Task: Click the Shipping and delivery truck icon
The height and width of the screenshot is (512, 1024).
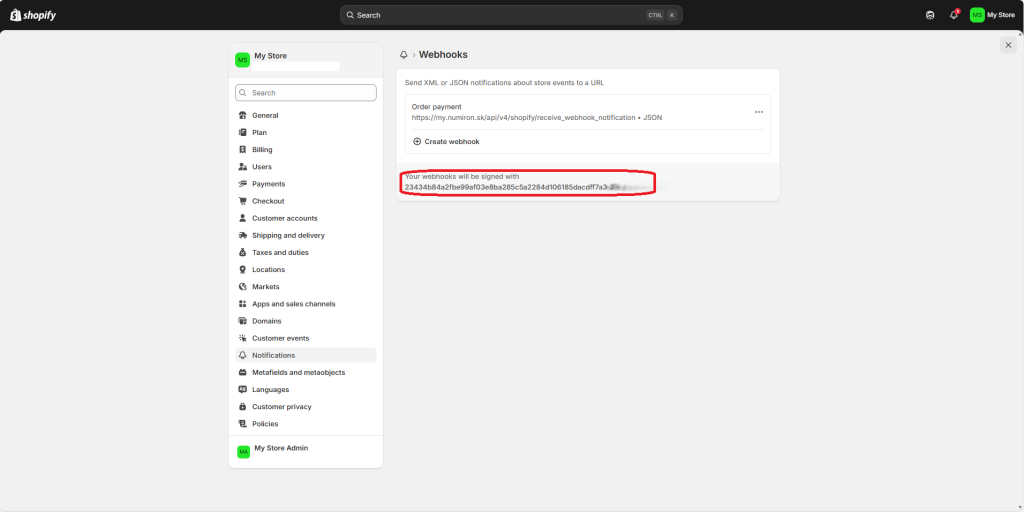Action: (243, 235)
